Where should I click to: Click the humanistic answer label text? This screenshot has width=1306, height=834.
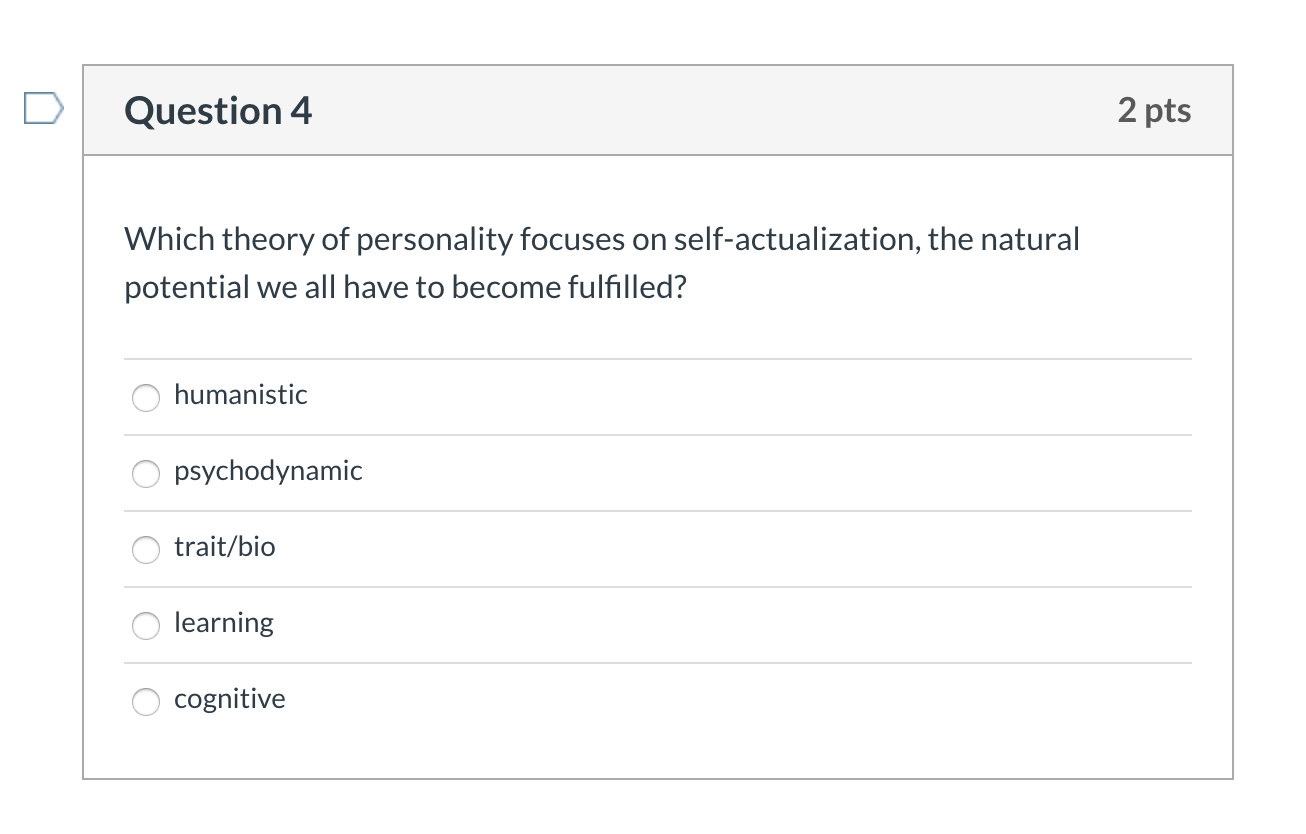click(x=240, y=394)
